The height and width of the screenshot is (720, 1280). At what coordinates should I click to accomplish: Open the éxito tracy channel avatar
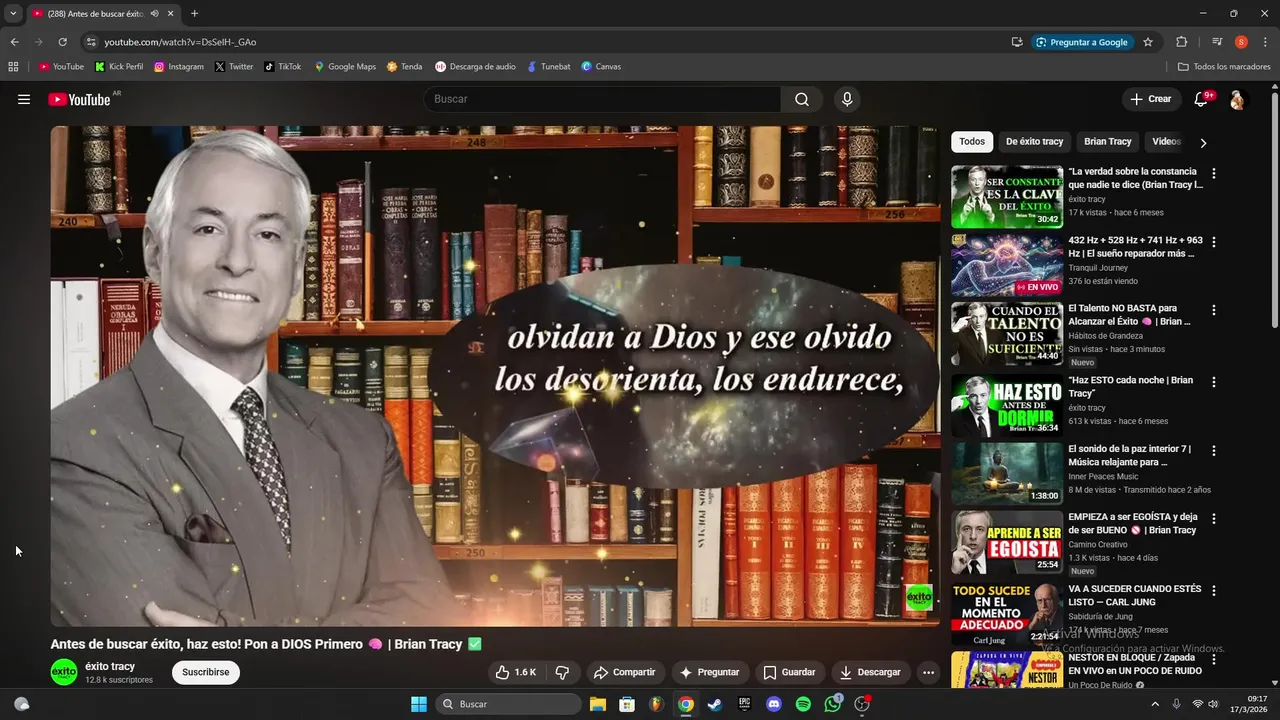pyautogui.click(x=64, y=672)
